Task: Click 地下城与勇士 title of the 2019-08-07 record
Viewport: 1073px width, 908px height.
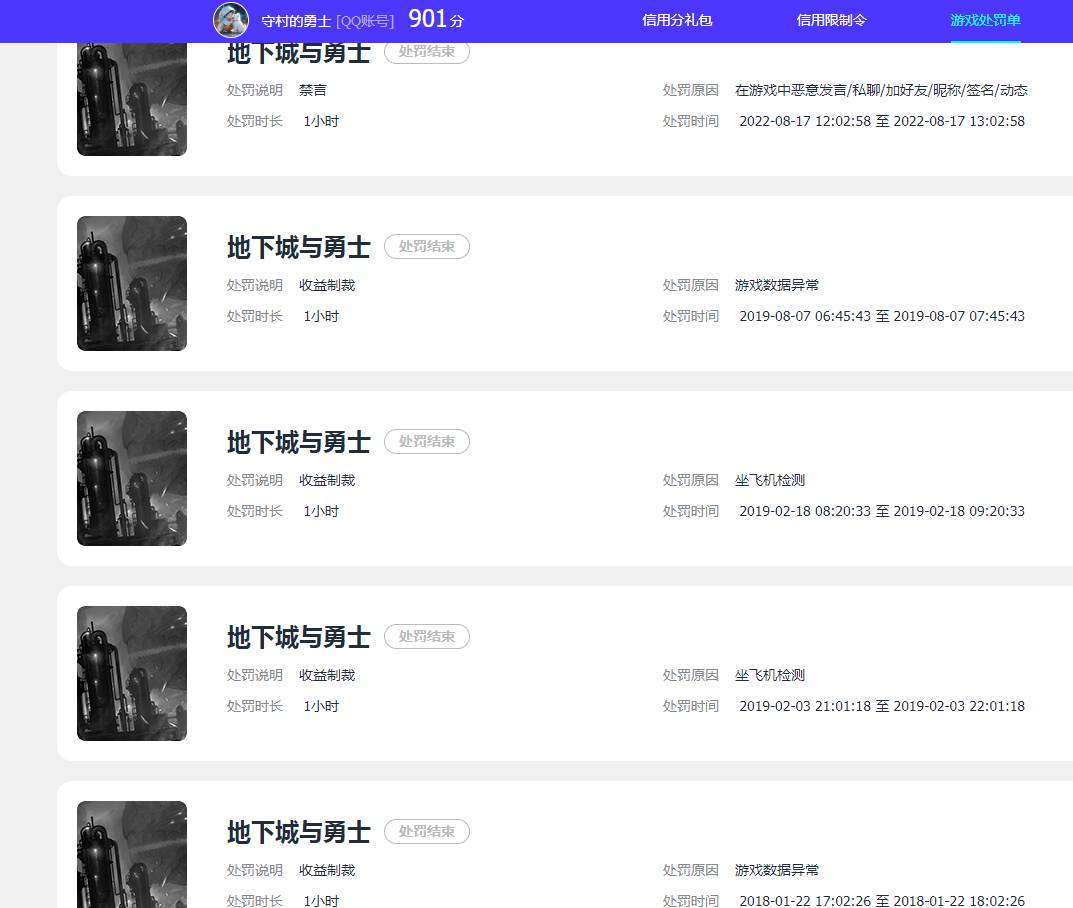Action: [298, 247]
